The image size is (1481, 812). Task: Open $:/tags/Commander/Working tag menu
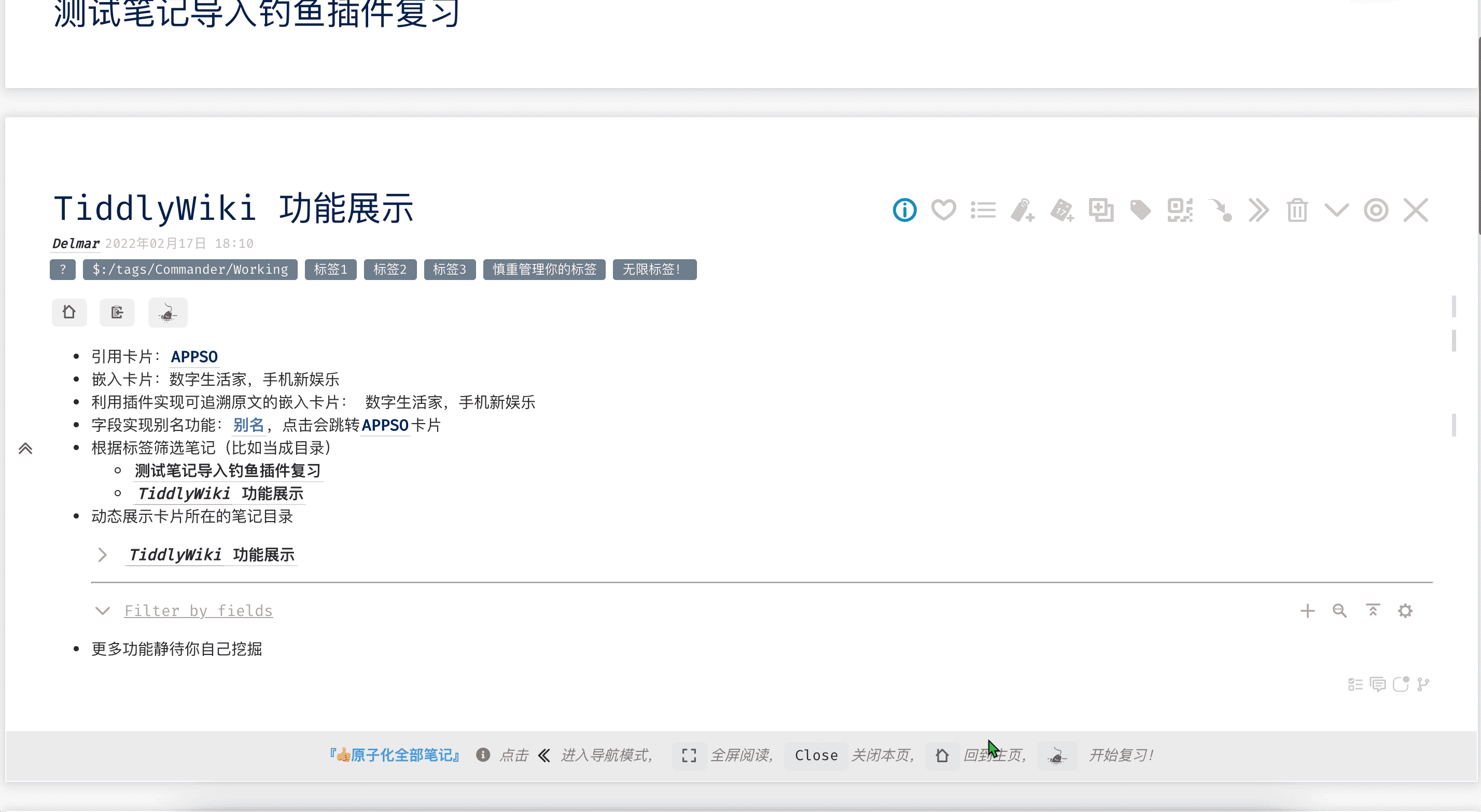190,270
